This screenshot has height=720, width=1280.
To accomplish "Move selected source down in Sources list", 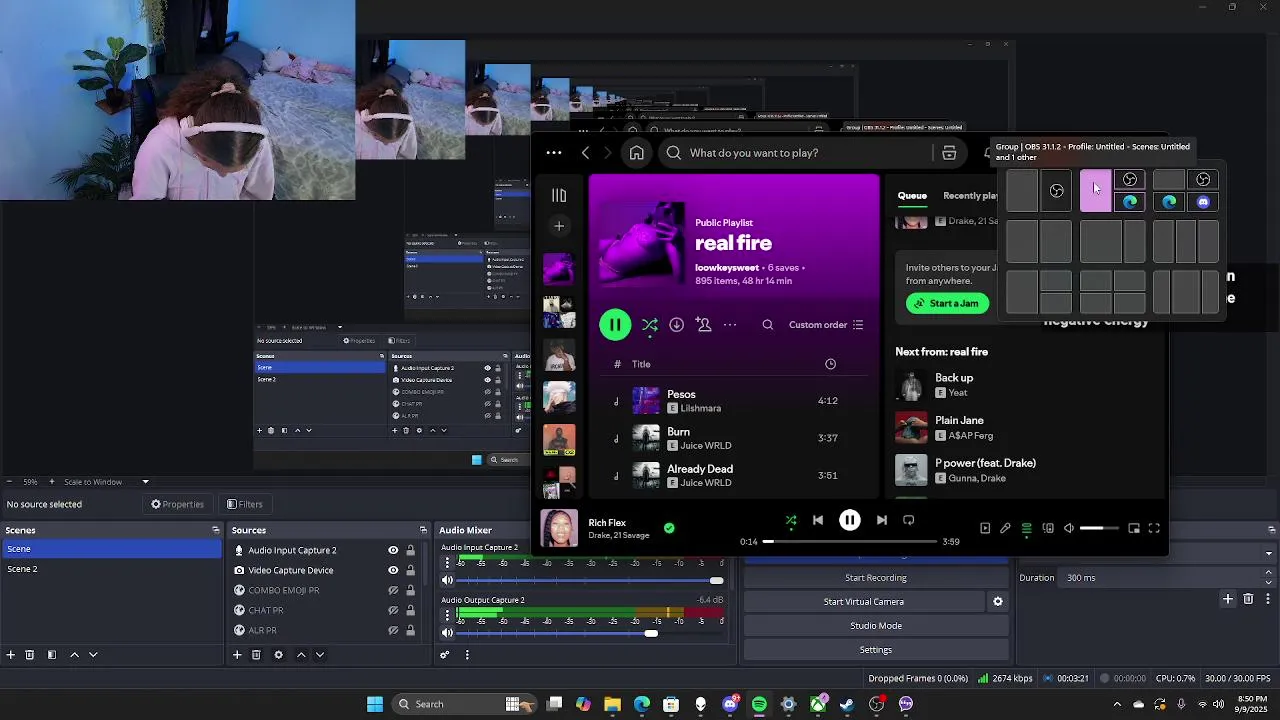I will [320, 655].
